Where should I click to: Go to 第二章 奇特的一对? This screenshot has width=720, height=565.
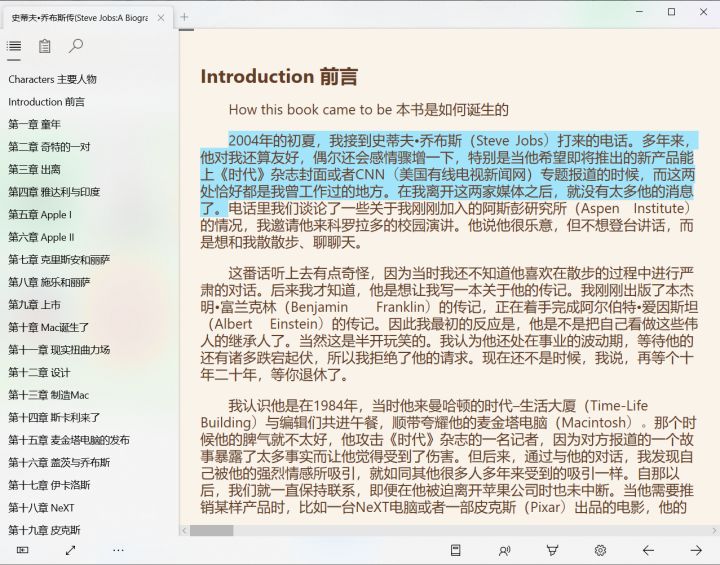coord(49,147)
